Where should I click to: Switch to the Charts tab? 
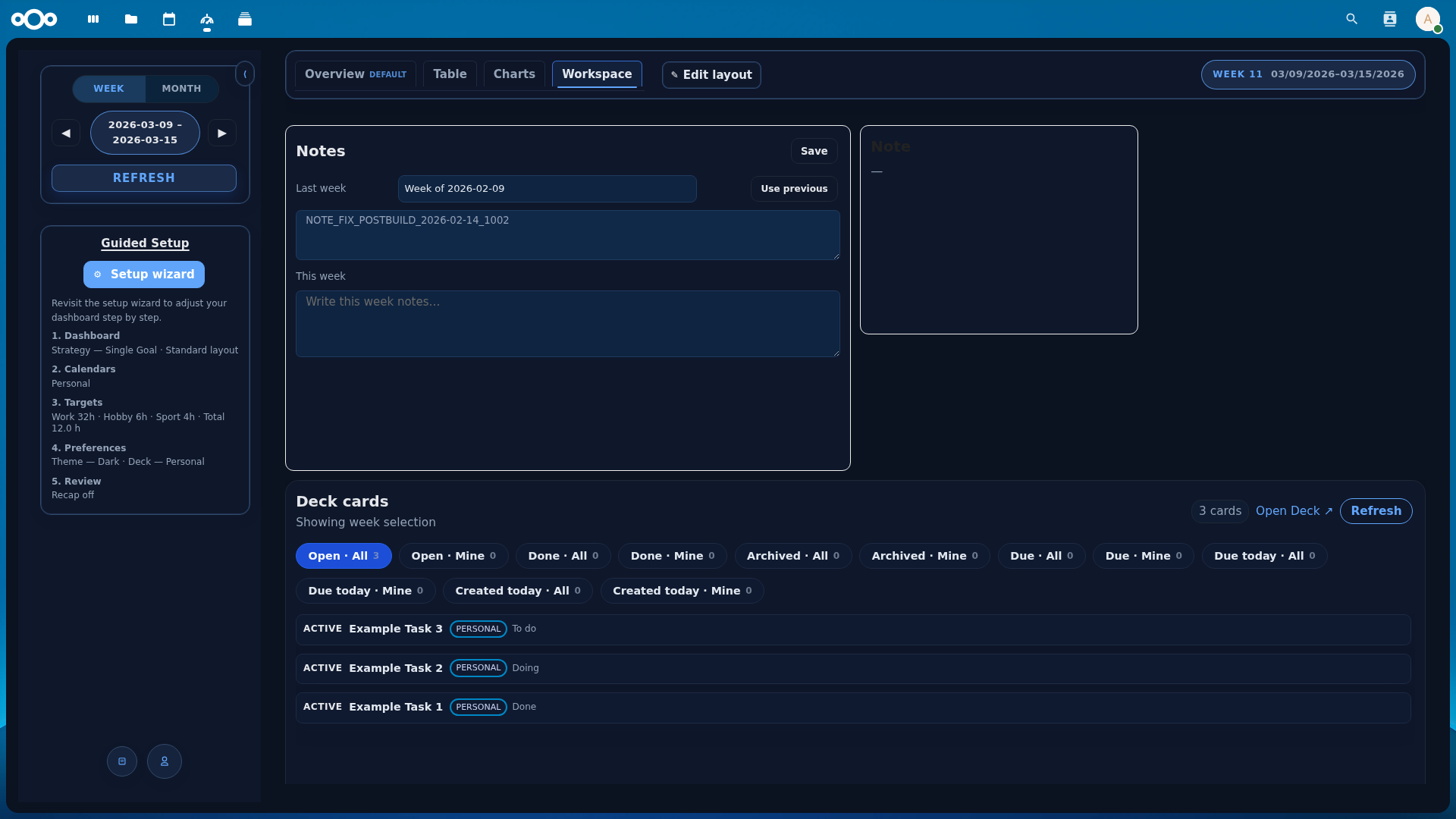coord(514,74)
